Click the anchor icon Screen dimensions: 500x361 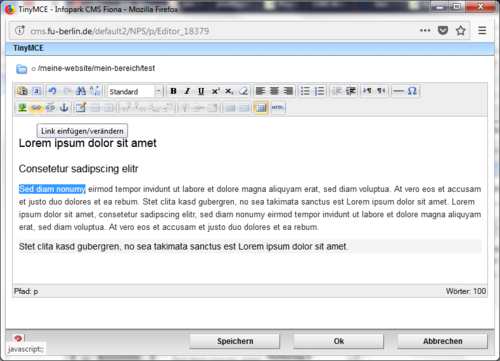[x=64, y=108]
